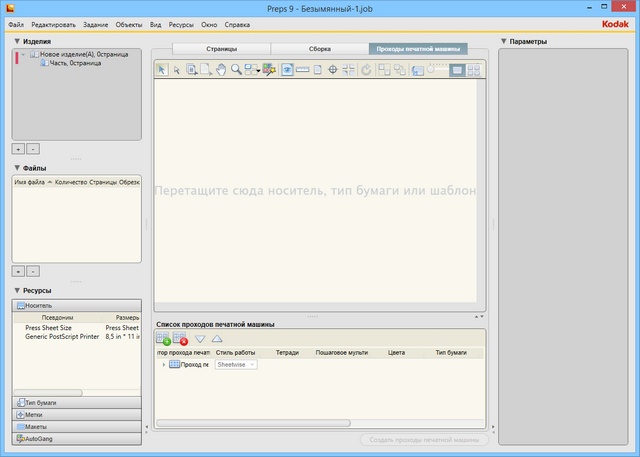Screen dimensions: 640x457
Task: Delete press run with red X icon
Action: 180,339
